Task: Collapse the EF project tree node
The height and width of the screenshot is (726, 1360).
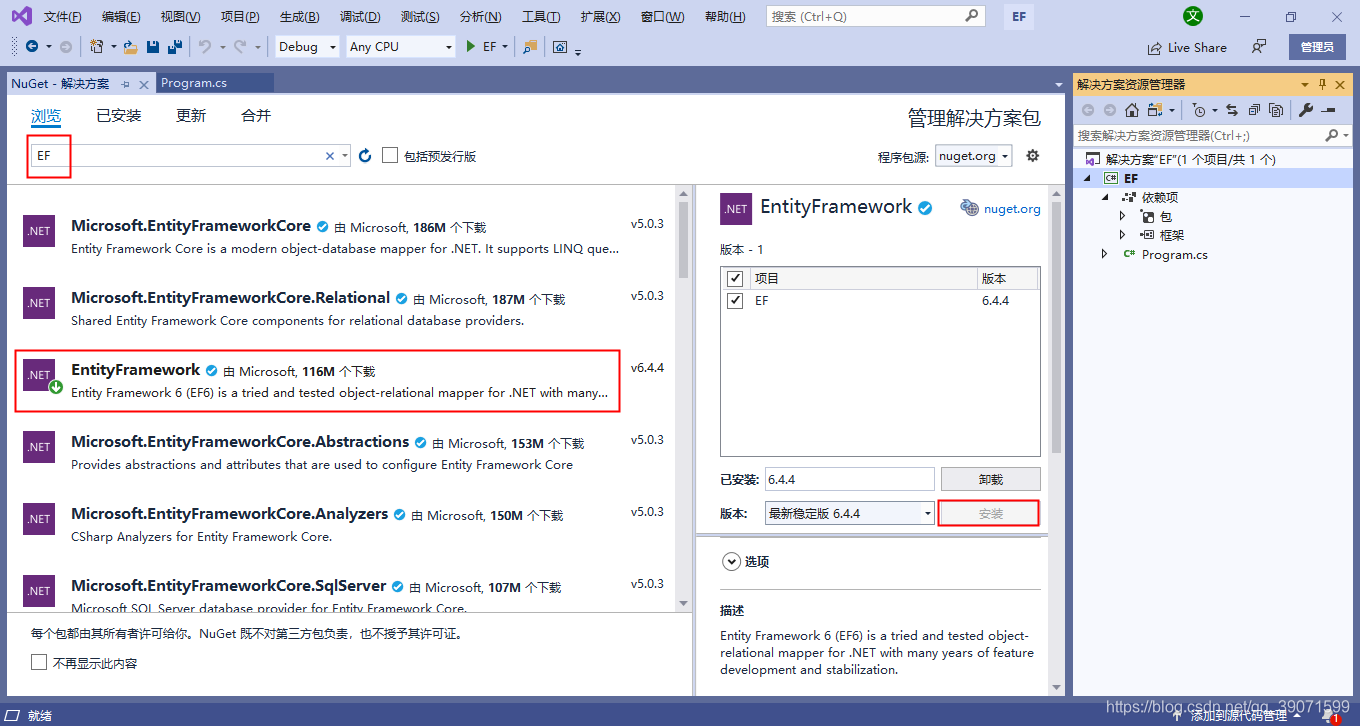Action: coord(1088,178)
